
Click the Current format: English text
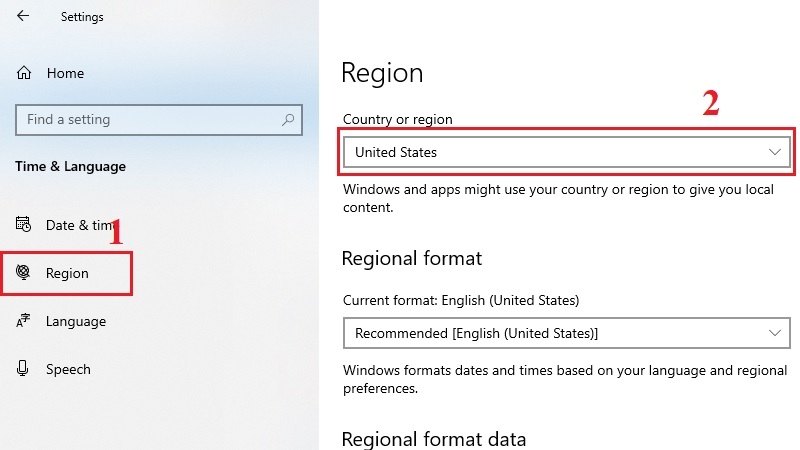[x=461, y=300]
